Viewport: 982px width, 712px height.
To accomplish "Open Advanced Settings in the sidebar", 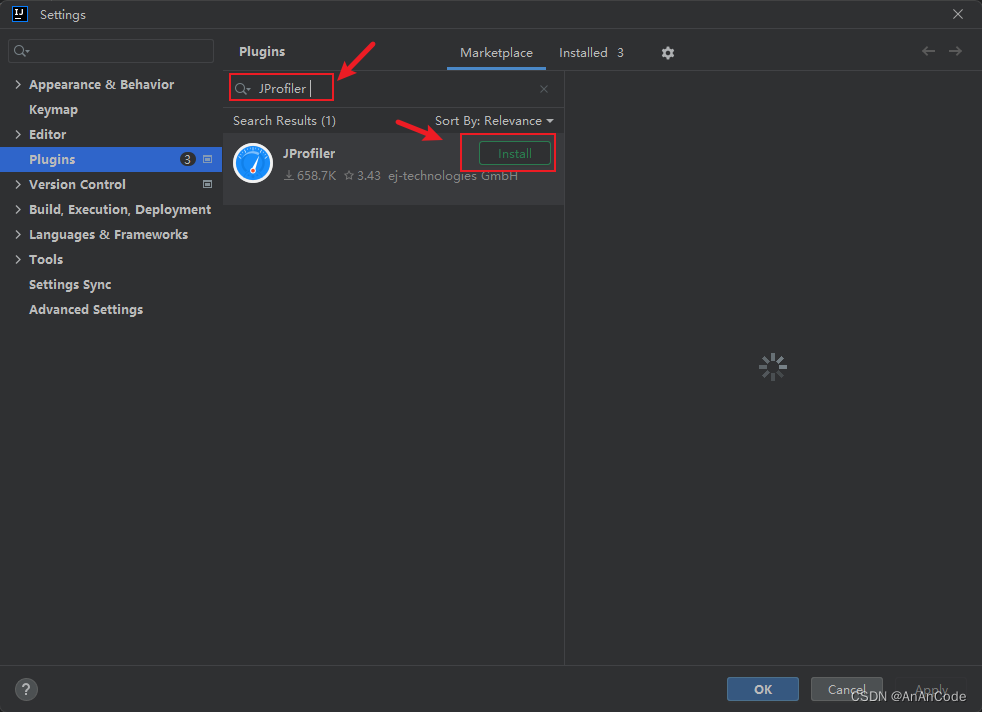I will point(86,310).
